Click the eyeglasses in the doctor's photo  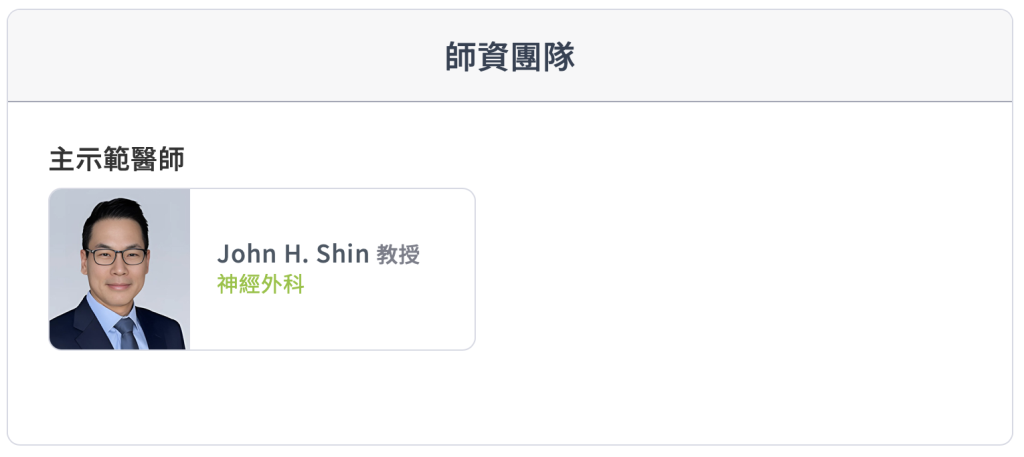pos(116,256)
